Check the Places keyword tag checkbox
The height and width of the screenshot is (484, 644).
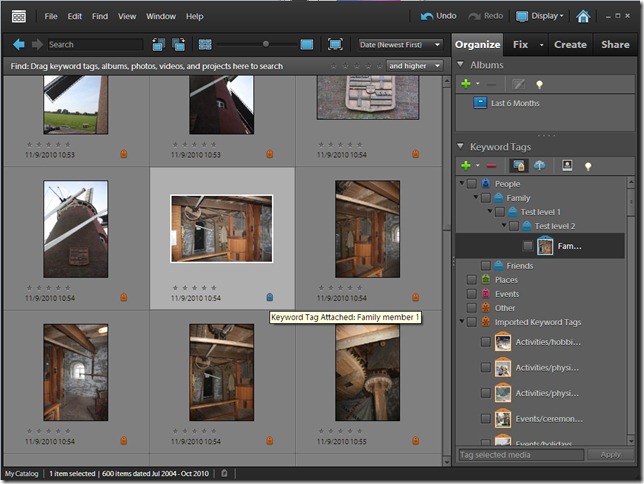pos(471,280)
